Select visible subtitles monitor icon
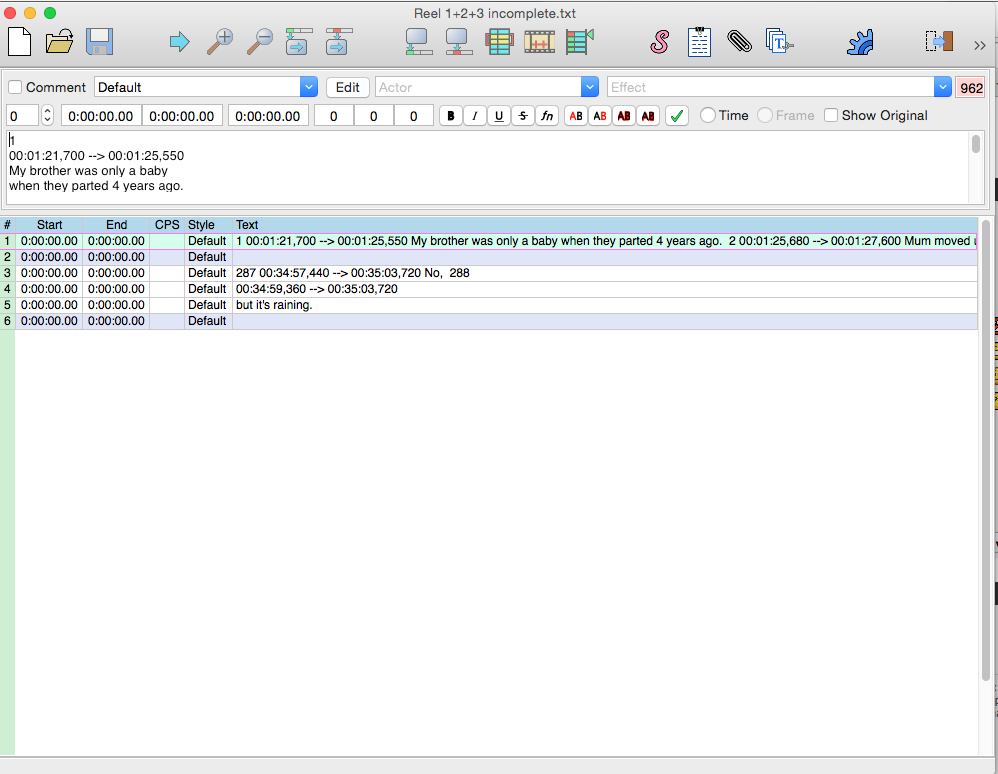This screenshot has width=998, height=774. point(419,42)
